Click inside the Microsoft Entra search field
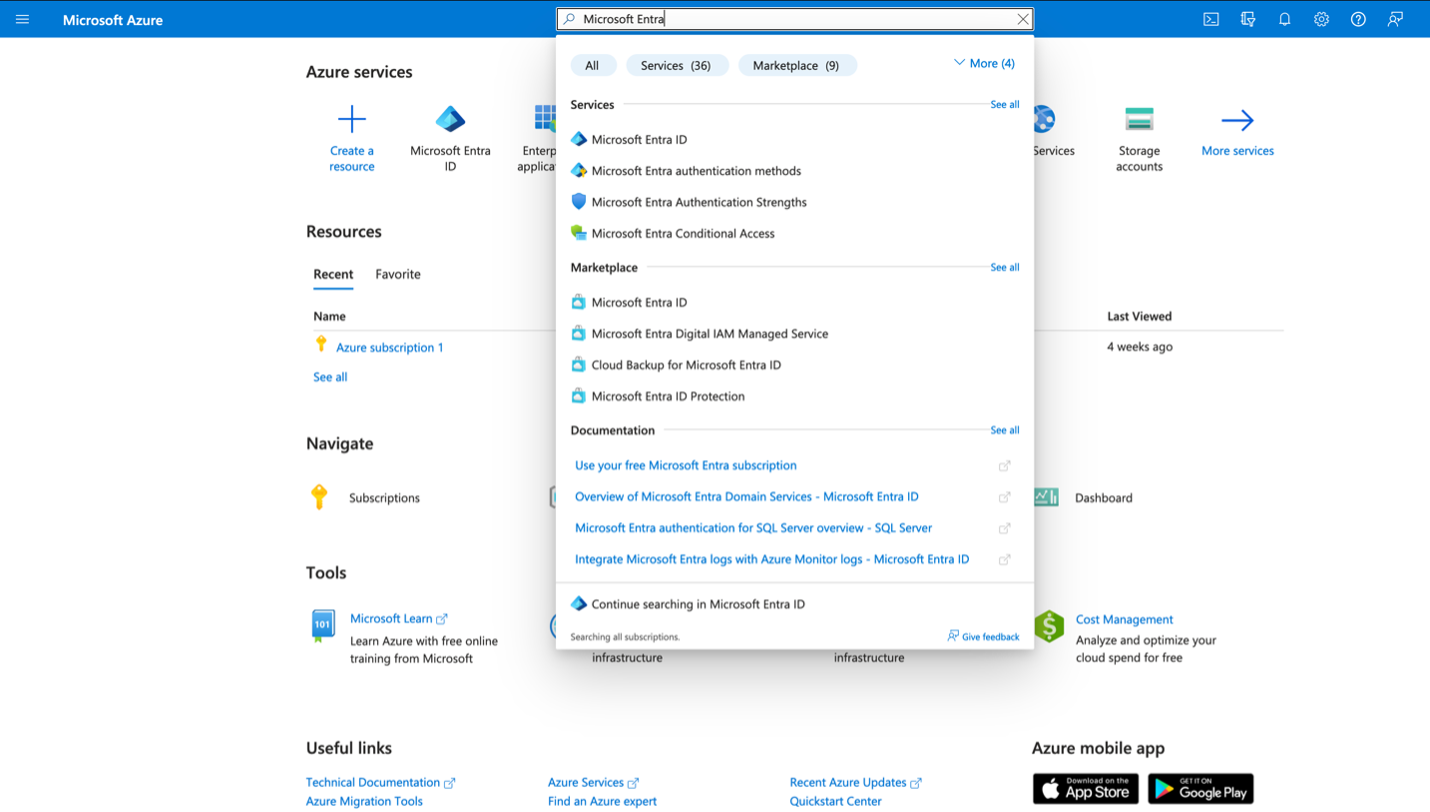Viewport: 1430px width, 812px height. [x=795, y=19]
